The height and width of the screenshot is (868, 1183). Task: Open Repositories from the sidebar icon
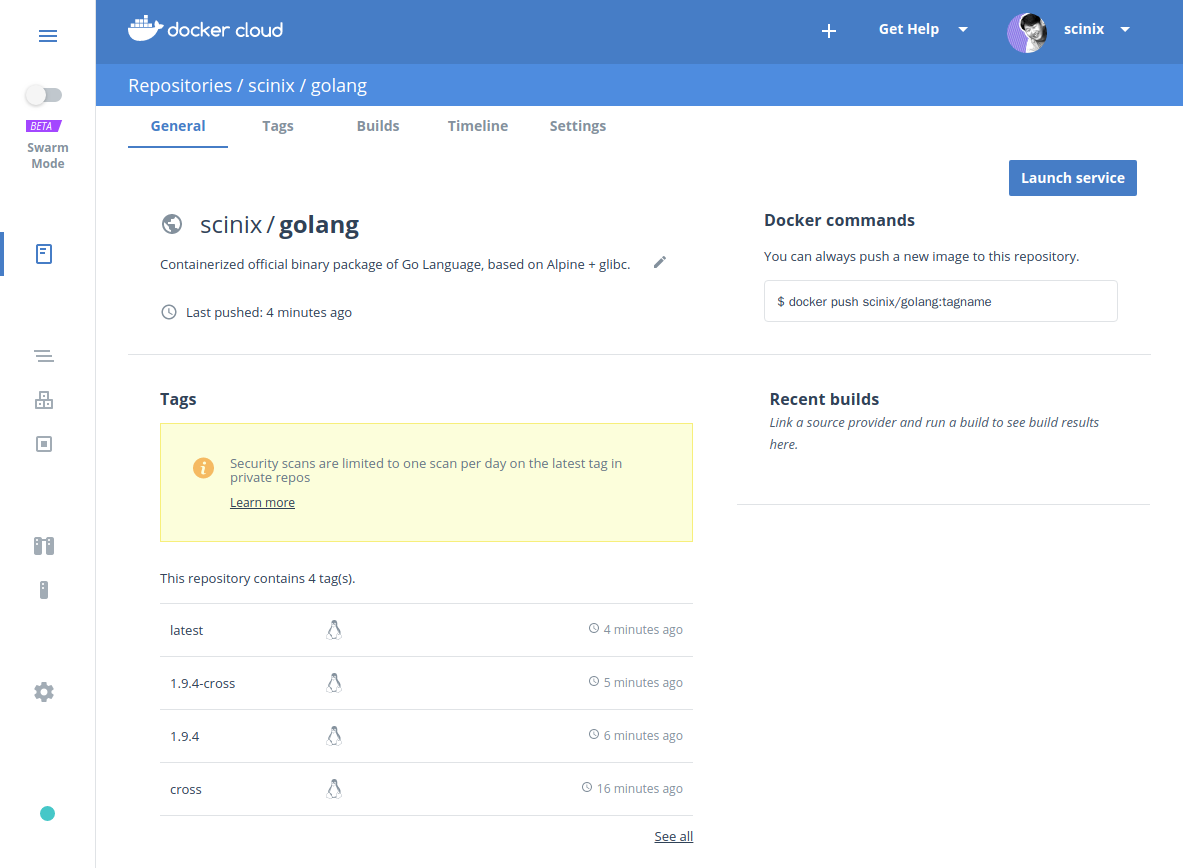[x=44, y=254]
